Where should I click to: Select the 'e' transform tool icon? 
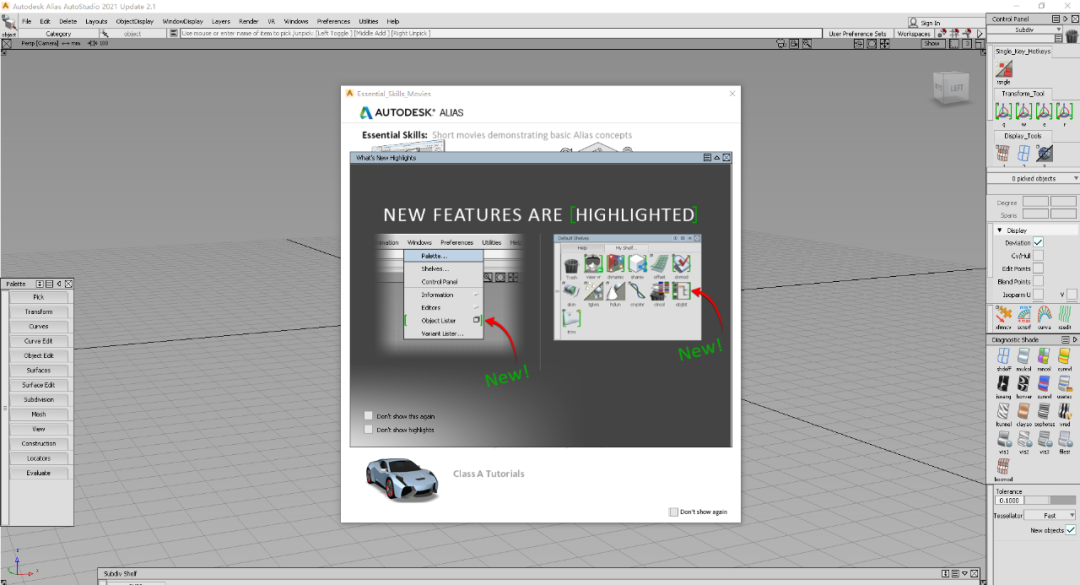click(x=1044, y=111)
